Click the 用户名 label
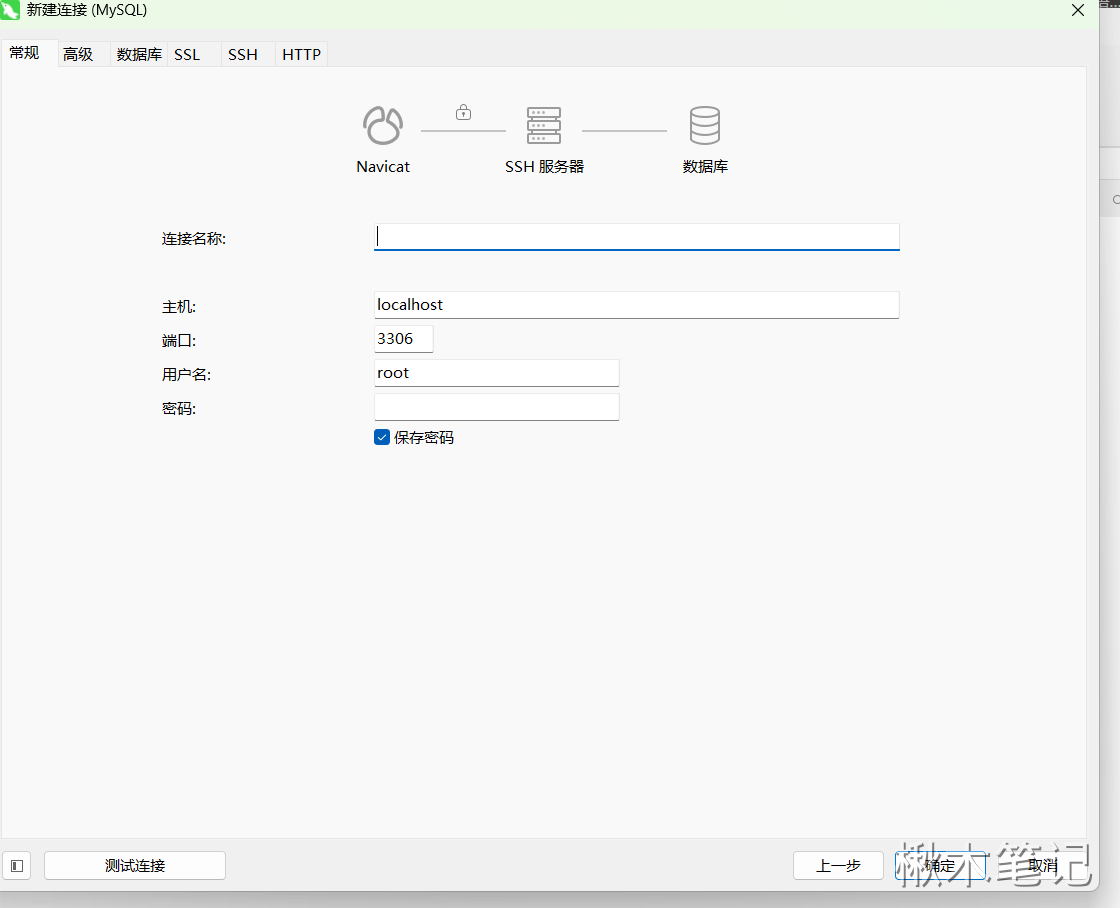This screenshot has width=1120, height=908. coord(186,374)
